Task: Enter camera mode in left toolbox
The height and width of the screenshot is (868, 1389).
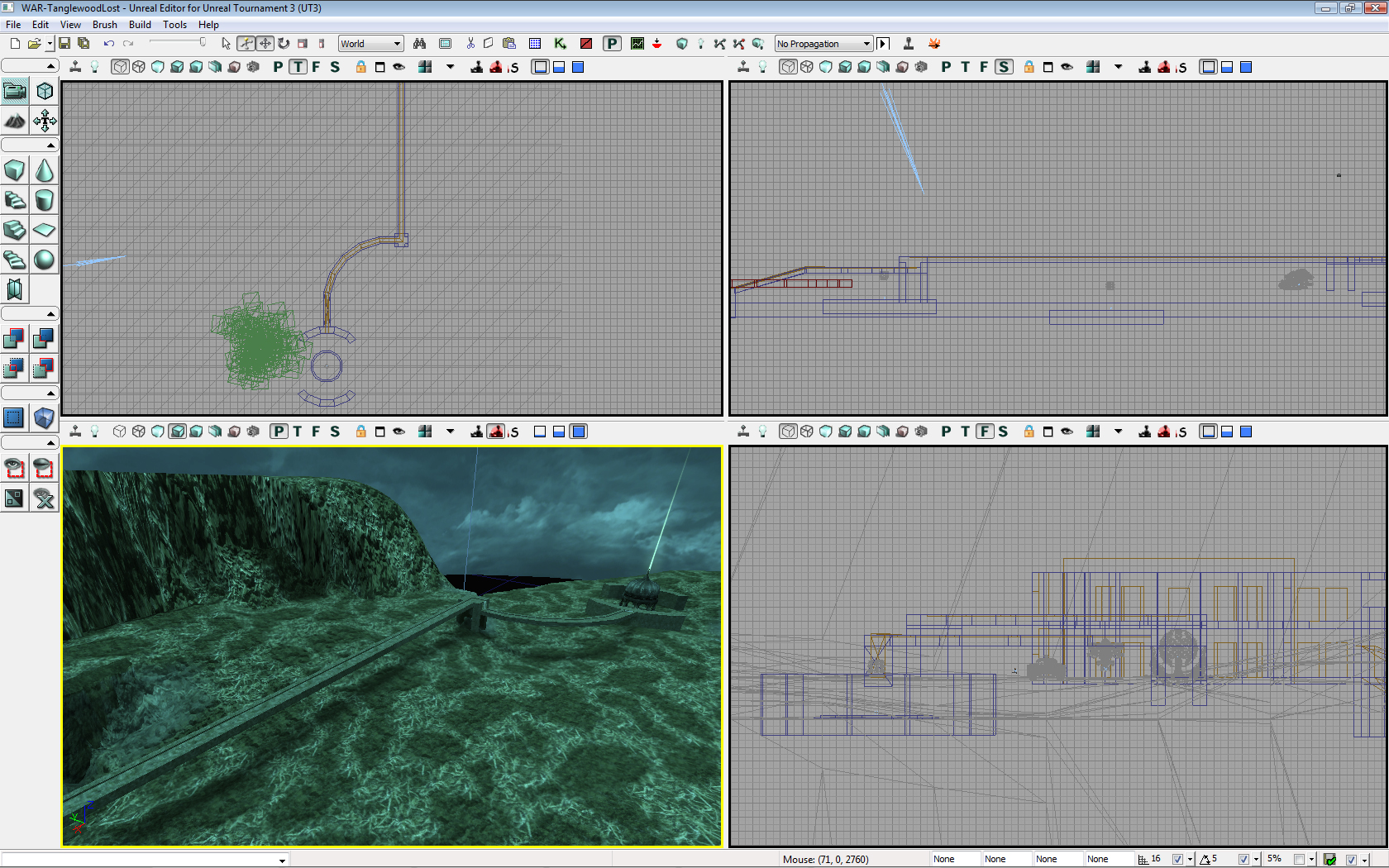Action: pyautogui.click(x=15, y=91)
